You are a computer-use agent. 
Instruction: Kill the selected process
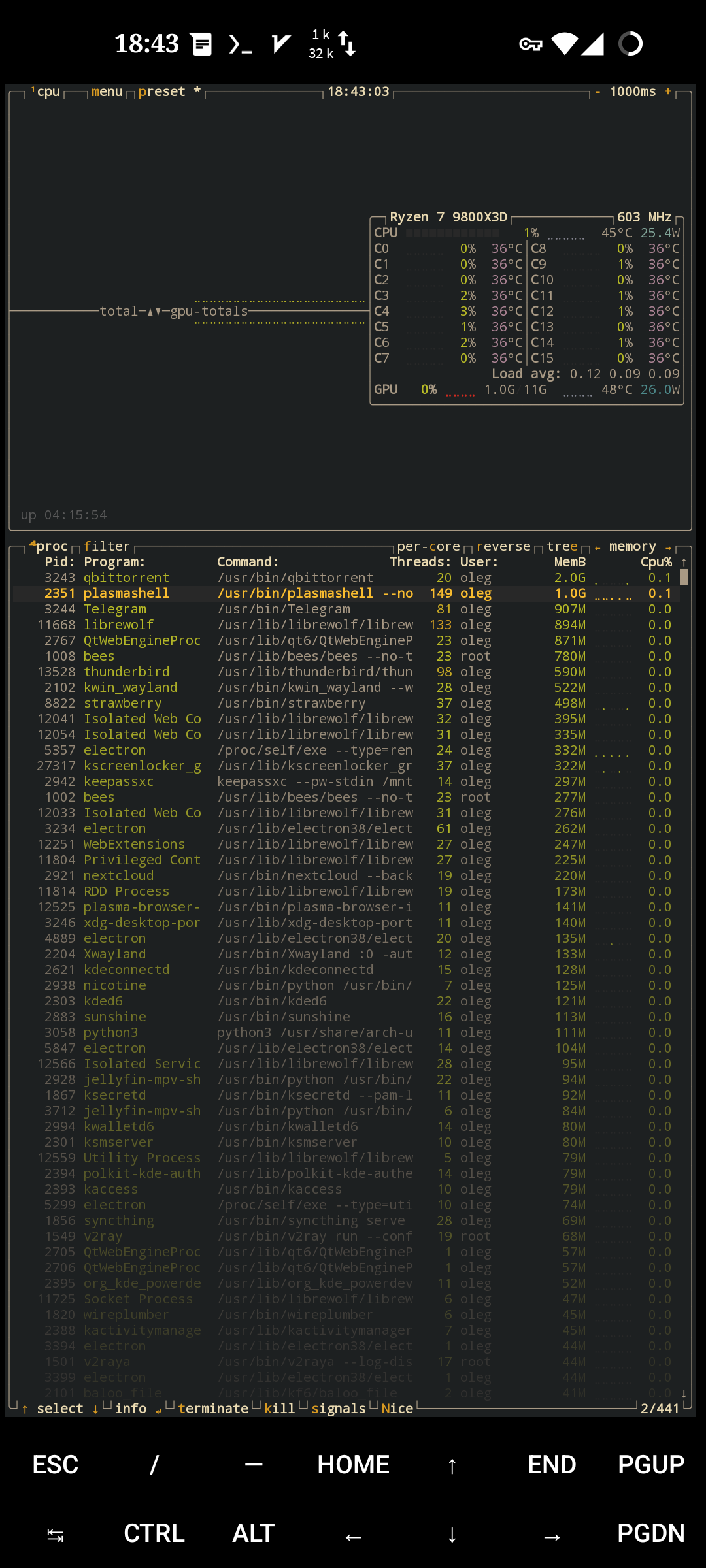tap(280, 1409)
